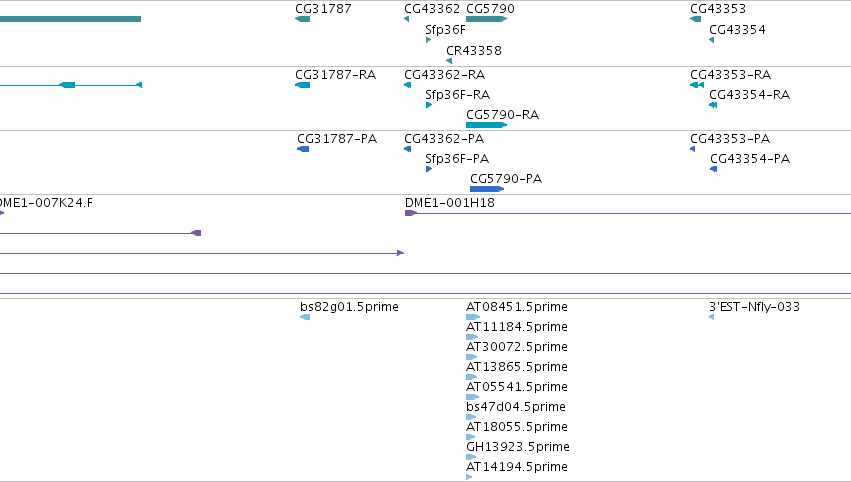Screen dimensions: 851x482
Task: Select the CG43354-RA transcript arrow
Action: (x=713, y=105)
